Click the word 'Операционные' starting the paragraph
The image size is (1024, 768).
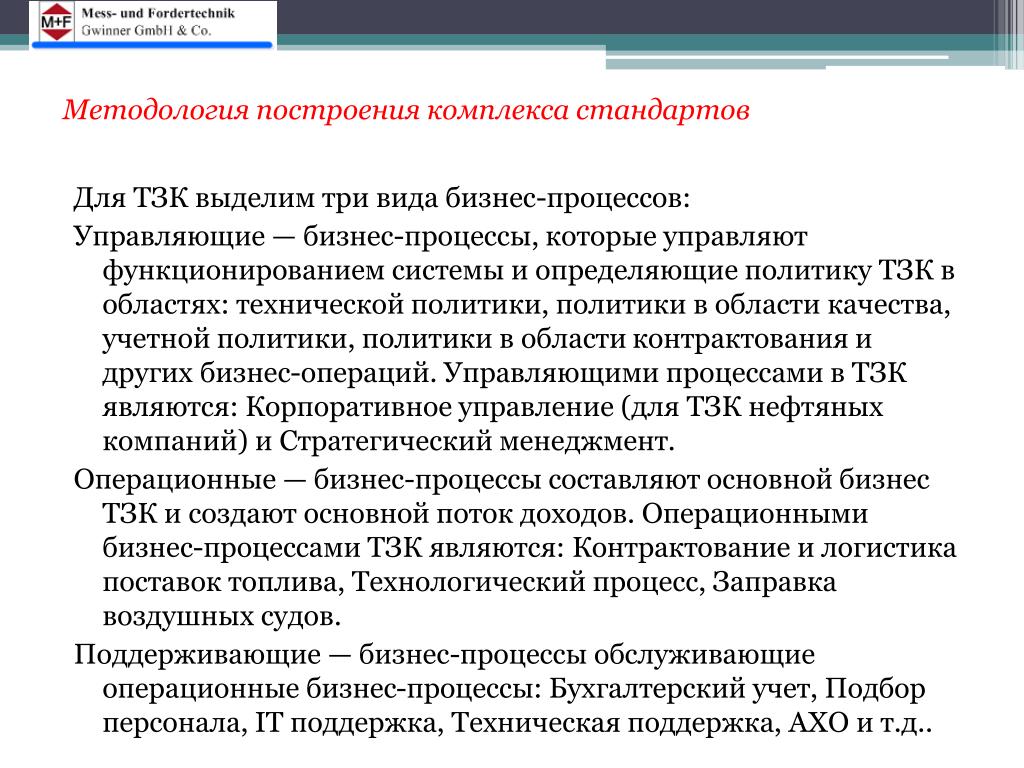[x=175, y=480]
